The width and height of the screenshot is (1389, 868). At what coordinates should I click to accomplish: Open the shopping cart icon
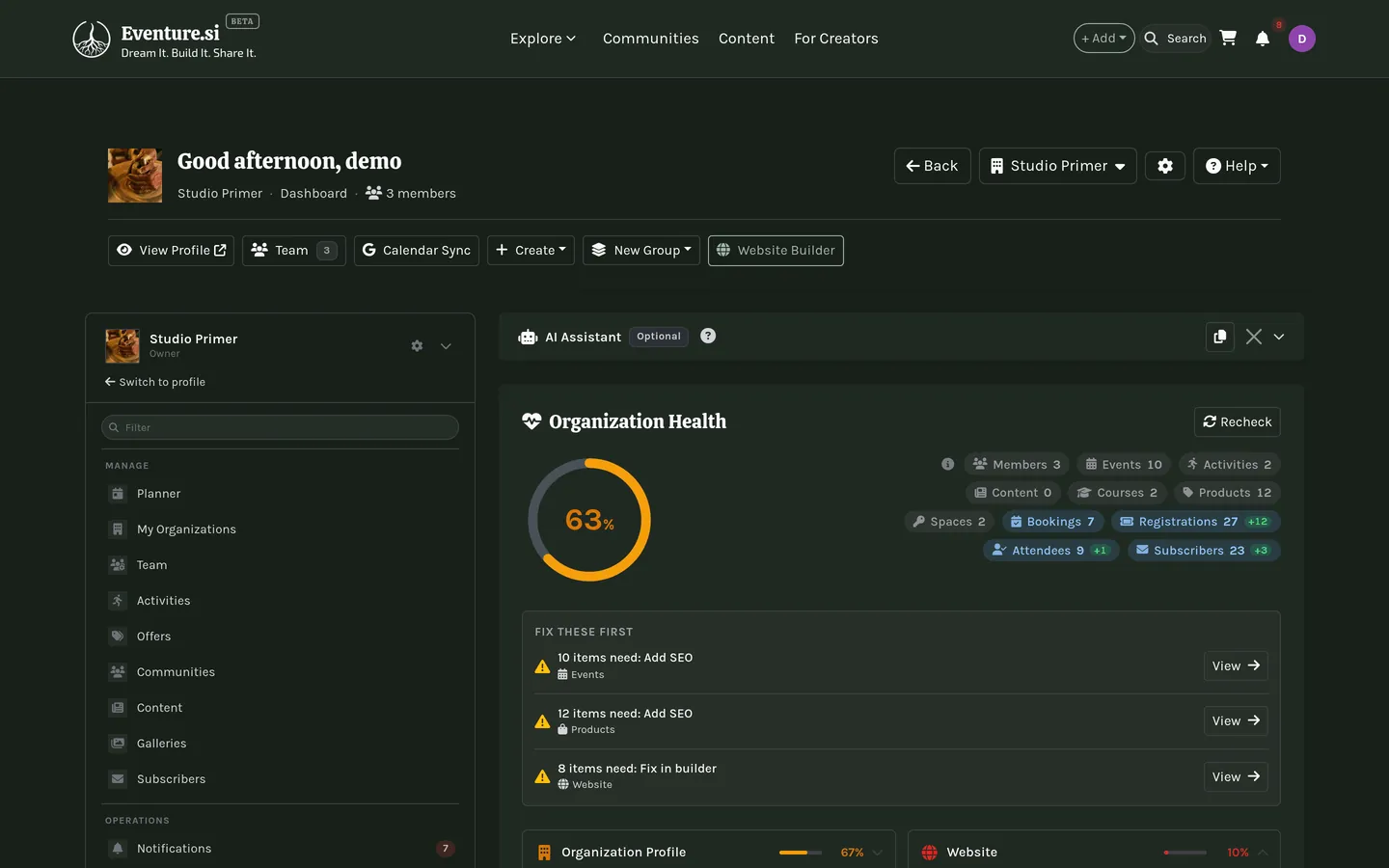pyautogui.click(x=1228, y=39)
